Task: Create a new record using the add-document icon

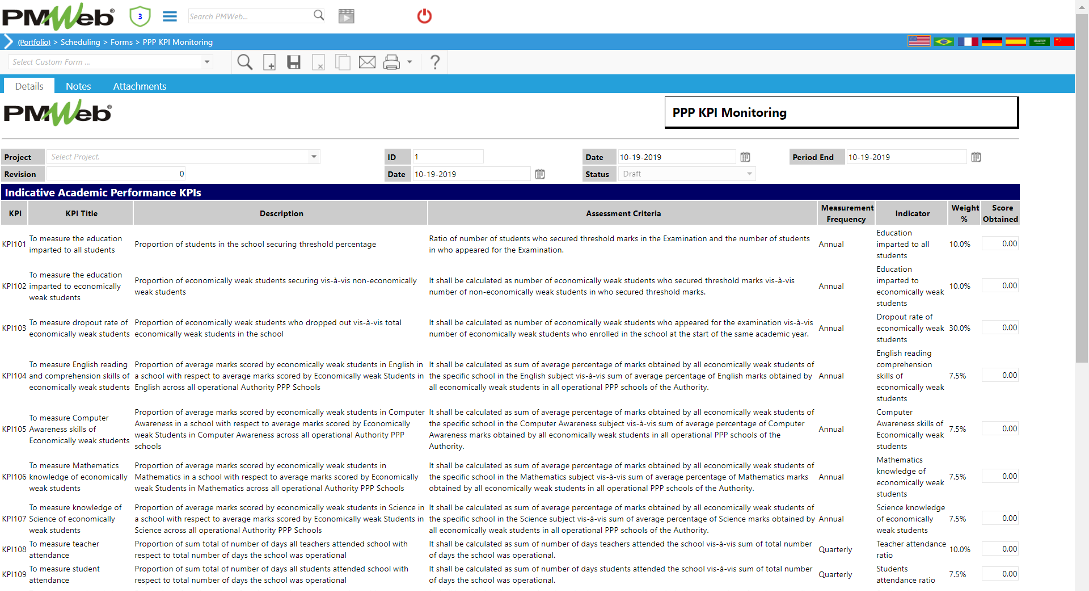Action: pyautogui.click(x=269, y=62)
